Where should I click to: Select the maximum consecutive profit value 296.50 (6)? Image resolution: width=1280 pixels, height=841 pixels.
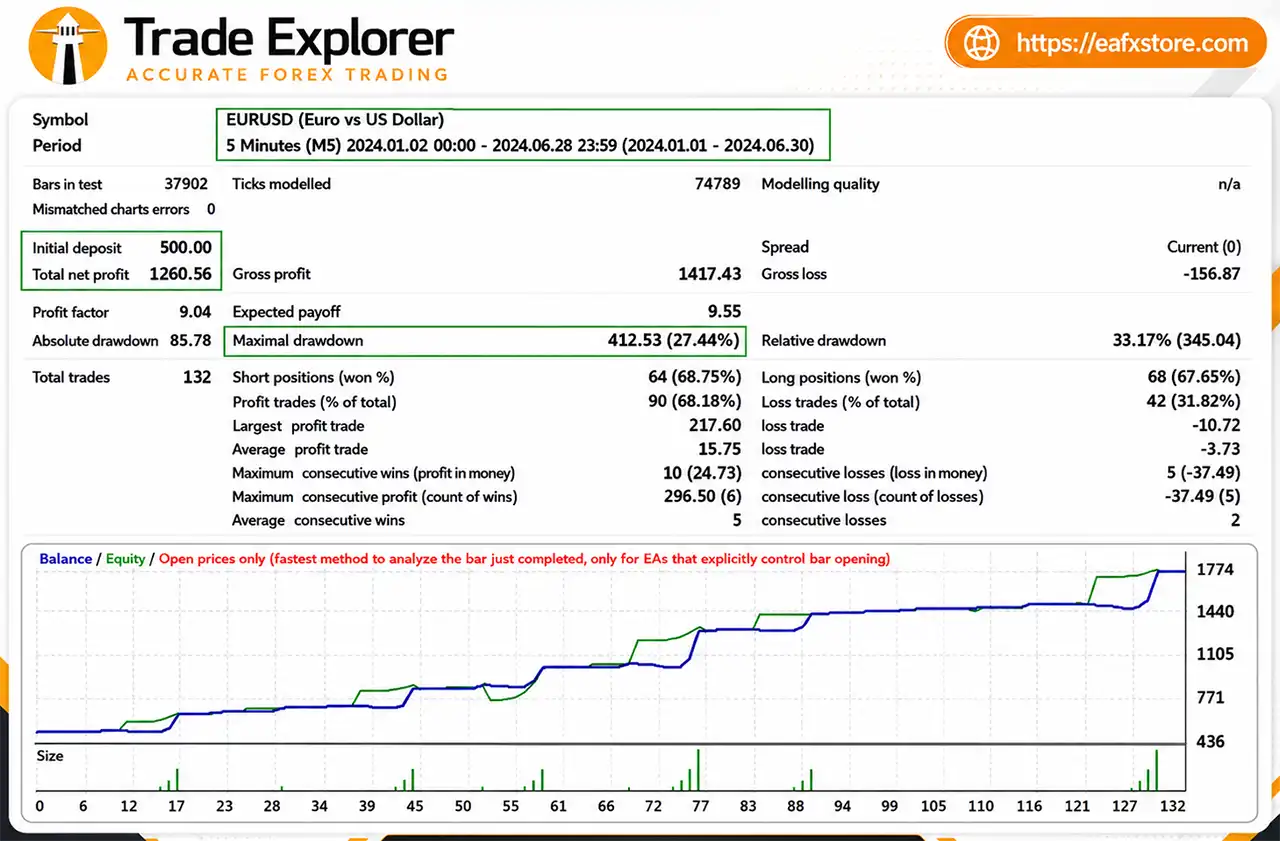tap(701, 497)
